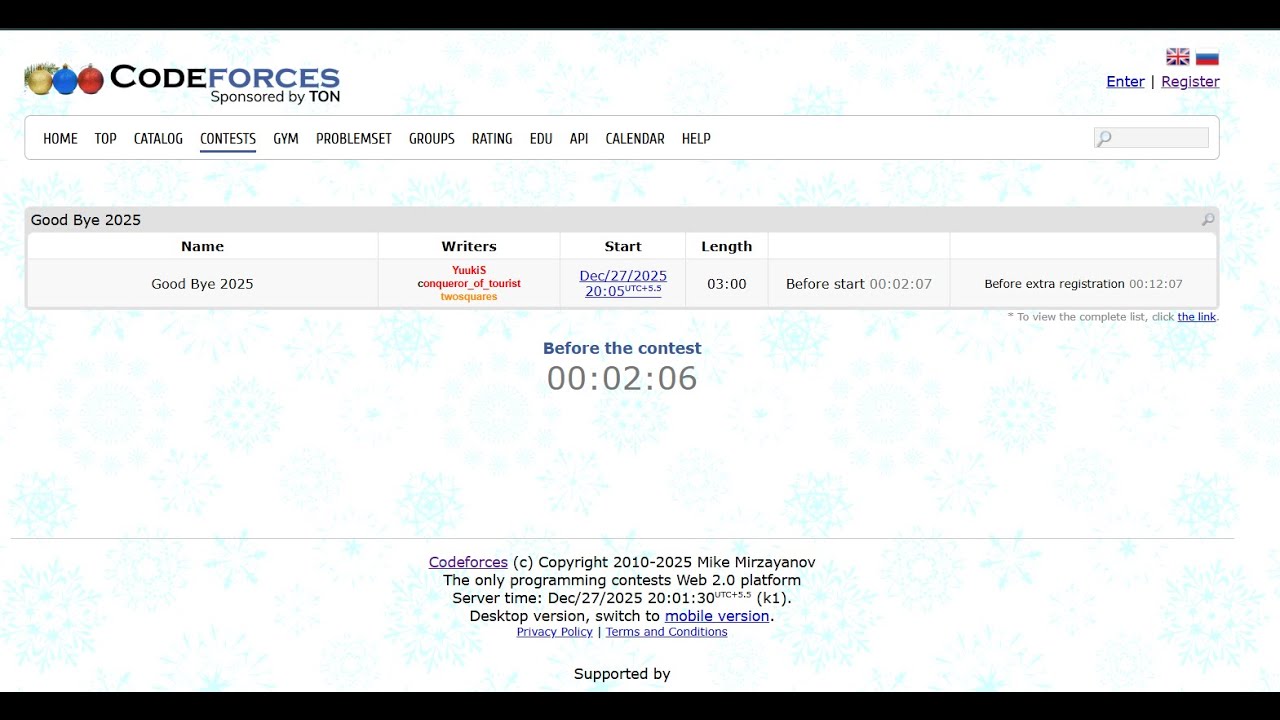Open the GROUPS menu item
The image size is (1280, 720).
tap(432, 139)
